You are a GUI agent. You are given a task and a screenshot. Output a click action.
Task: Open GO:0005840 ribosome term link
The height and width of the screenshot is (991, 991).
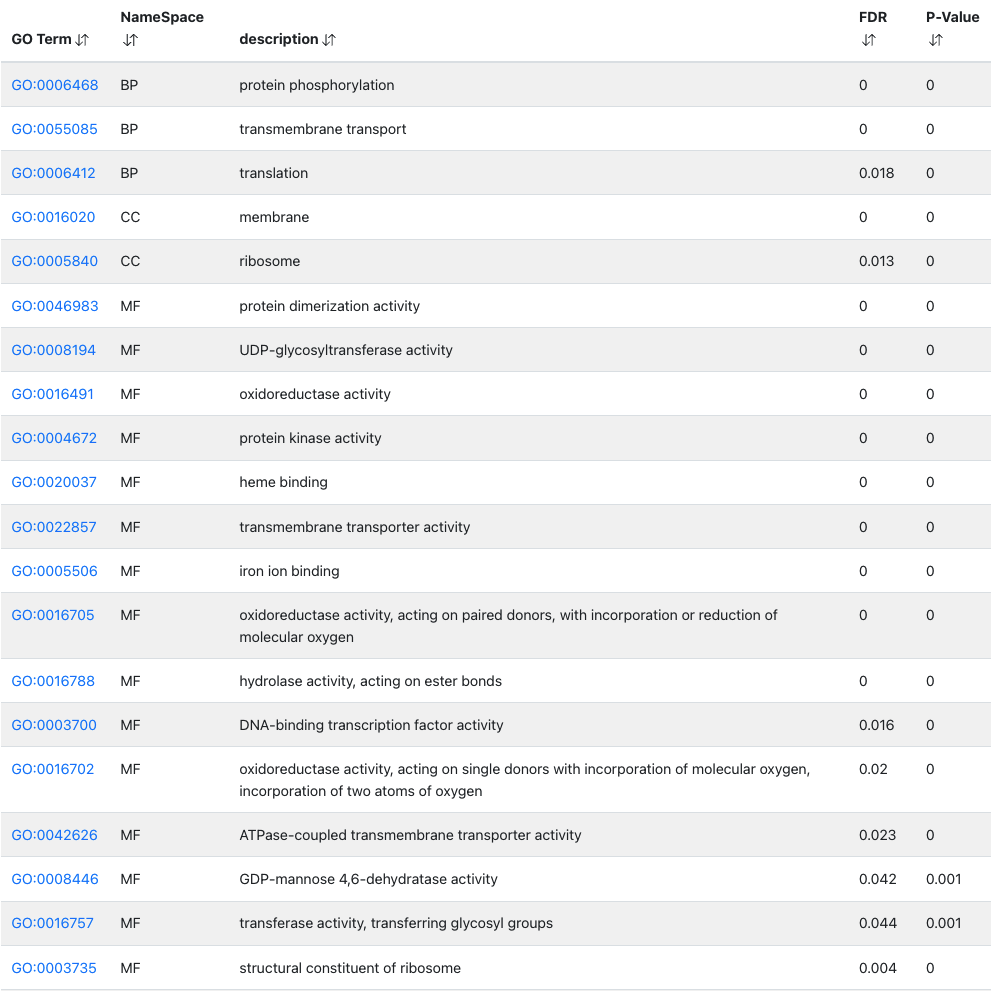click(x=55, y=261)
